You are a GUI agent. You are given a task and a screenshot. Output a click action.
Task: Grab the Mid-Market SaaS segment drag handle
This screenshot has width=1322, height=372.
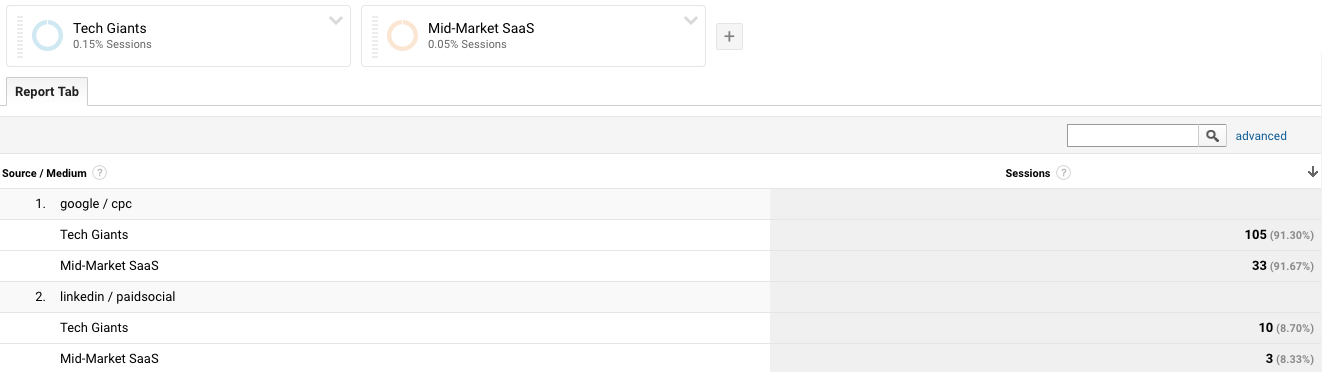click(375, 36)
